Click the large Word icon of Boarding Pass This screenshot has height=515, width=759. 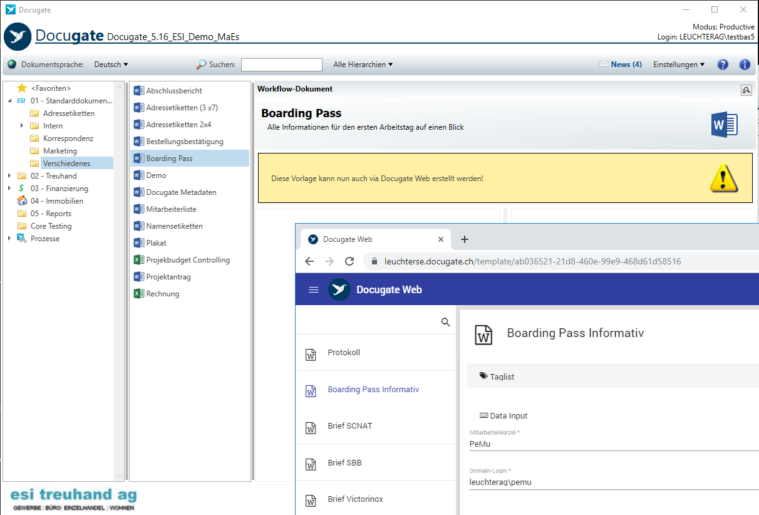tap(724, 124)
